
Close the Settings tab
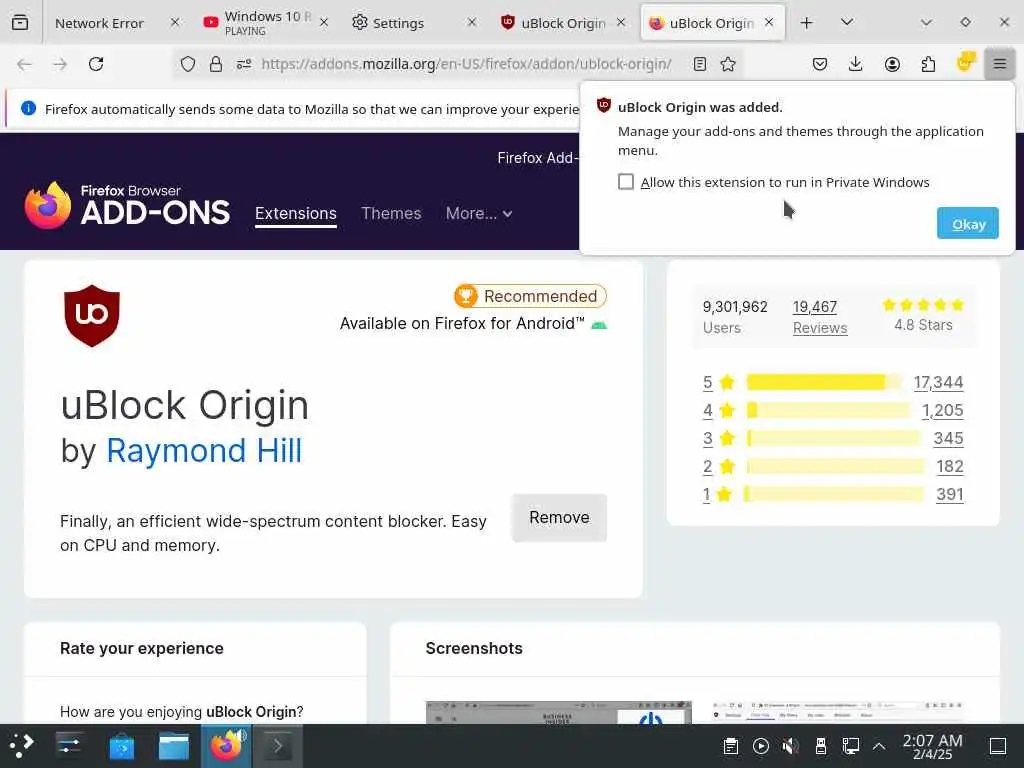472,22
